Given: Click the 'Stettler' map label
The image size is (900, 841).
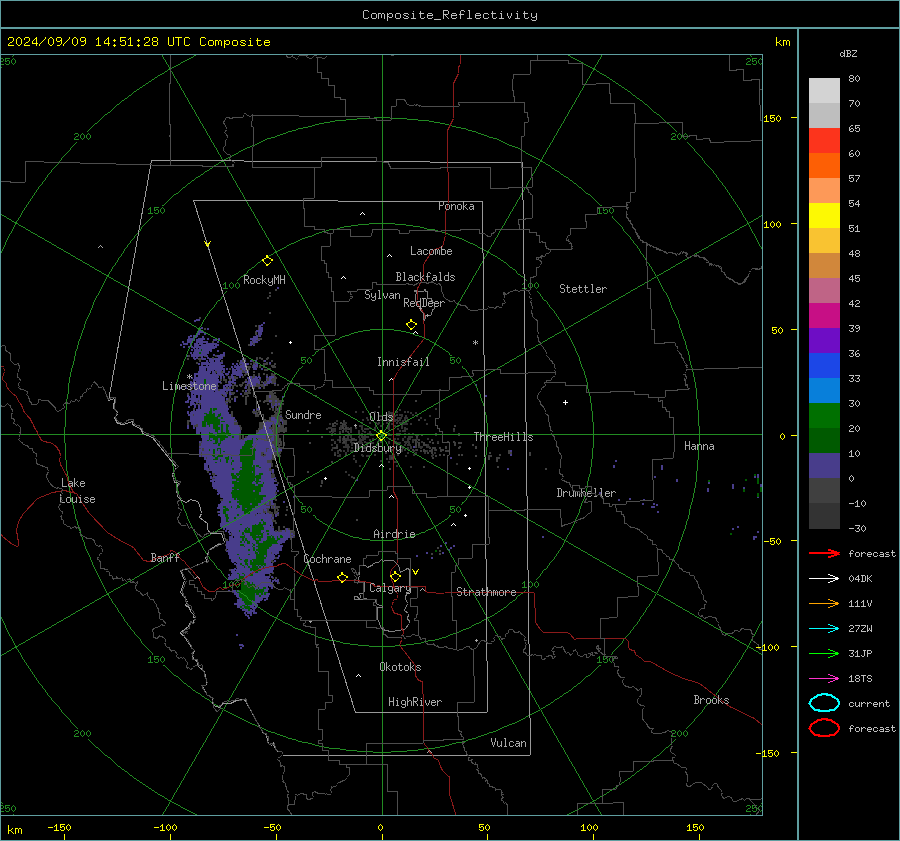Looking at the screenshot, I should click(x=583, y=289).
